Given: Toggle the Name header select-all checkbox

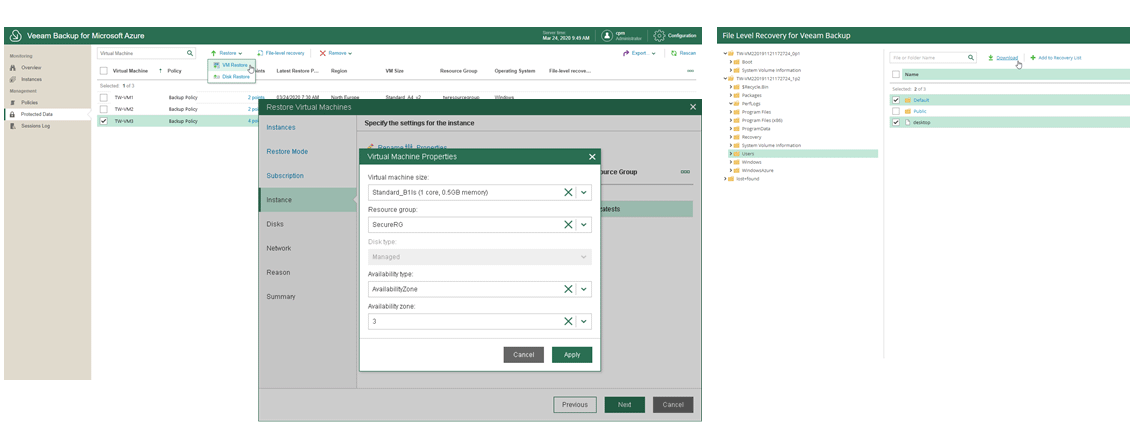Looking at the screenshot, I should (x=896, y=74).
